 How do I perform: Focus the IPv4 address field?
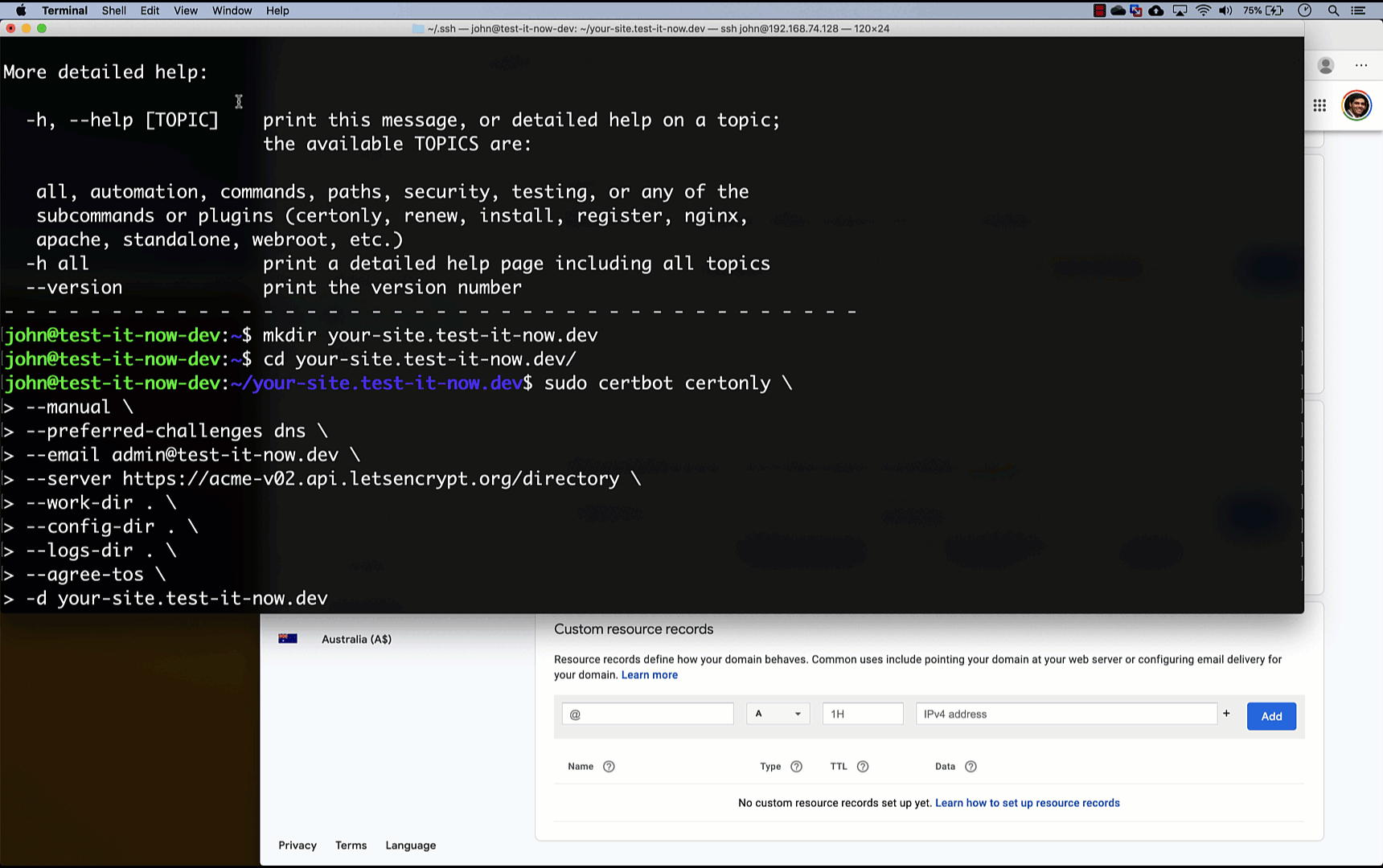tap(1066, 714)
